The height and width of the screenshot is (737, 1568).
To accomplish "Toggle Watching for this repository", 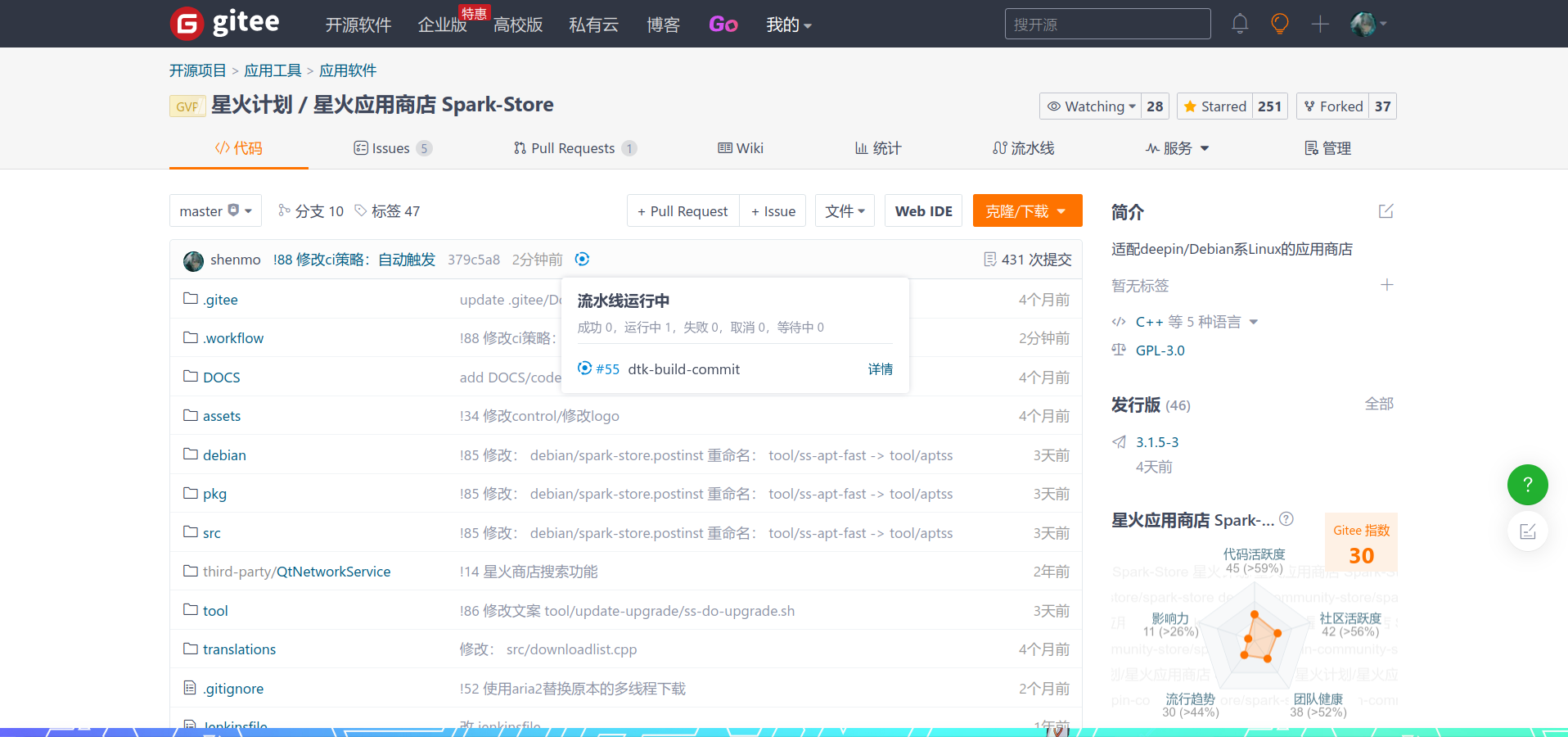I will [1090, 106].
